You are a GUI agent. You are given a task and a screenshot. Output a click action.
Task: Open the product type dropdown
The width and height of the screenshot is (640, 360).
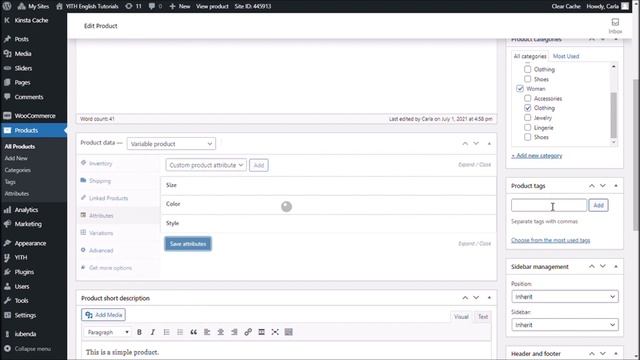click(171, 144)
